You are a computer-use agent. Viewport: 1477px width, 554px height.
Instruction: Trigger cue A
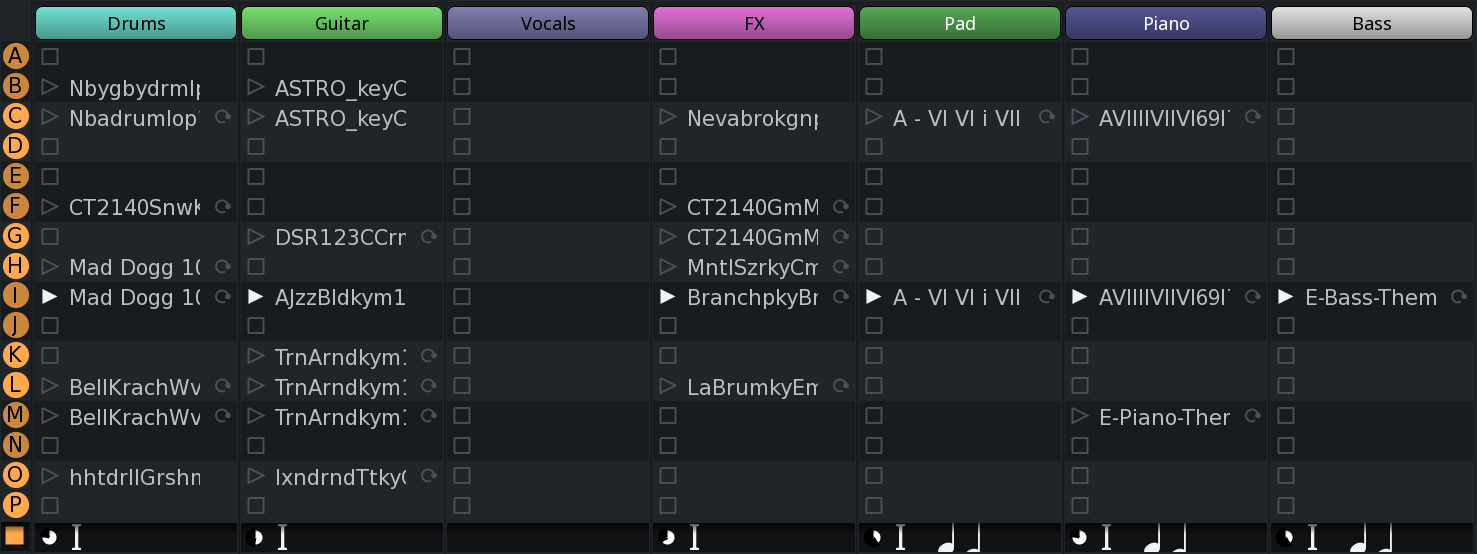click(15, 56)
